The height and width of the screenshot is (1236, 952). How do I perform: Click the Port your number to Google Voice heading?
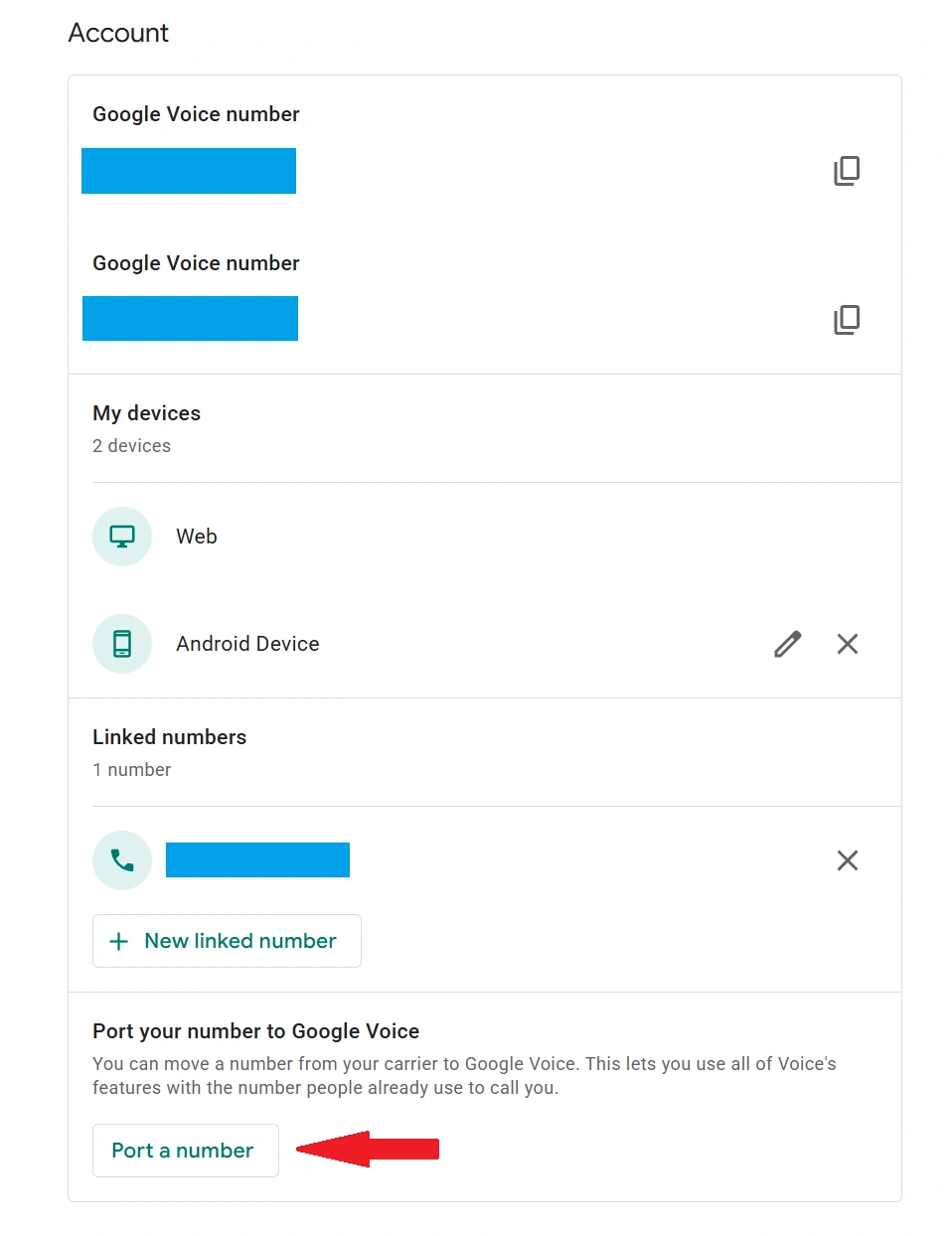pyautogui.click(x=255, y=1031)
